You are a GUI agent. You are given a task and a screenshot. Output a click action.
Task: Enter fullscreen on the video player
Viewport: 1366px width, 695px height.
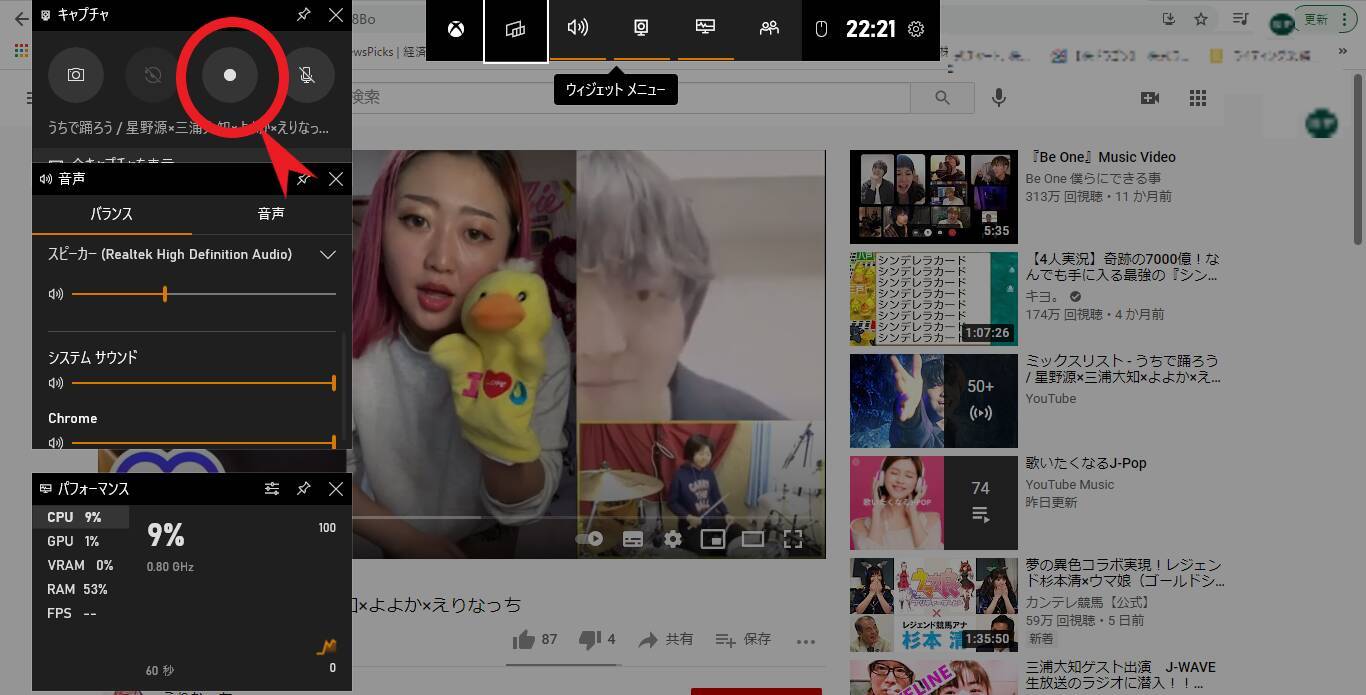[x=793, y=539]
